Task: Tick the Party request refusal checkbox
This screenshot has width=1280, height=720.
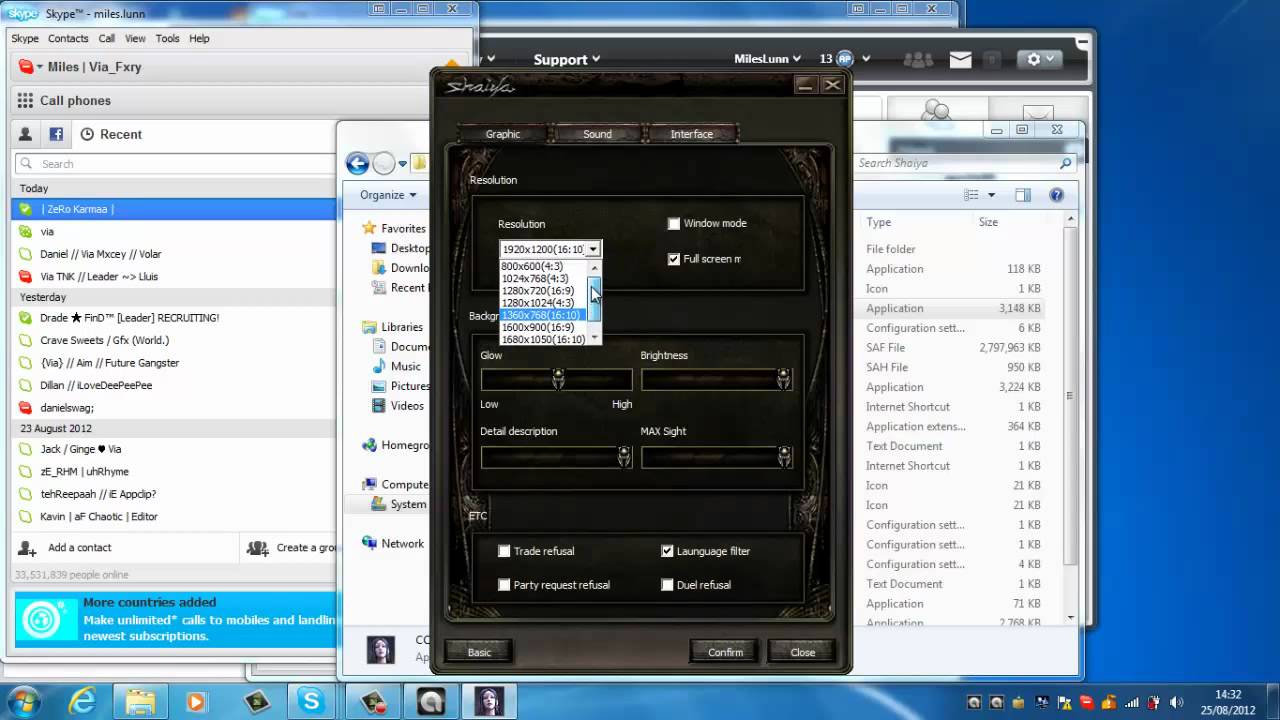Action: [504, 585]
